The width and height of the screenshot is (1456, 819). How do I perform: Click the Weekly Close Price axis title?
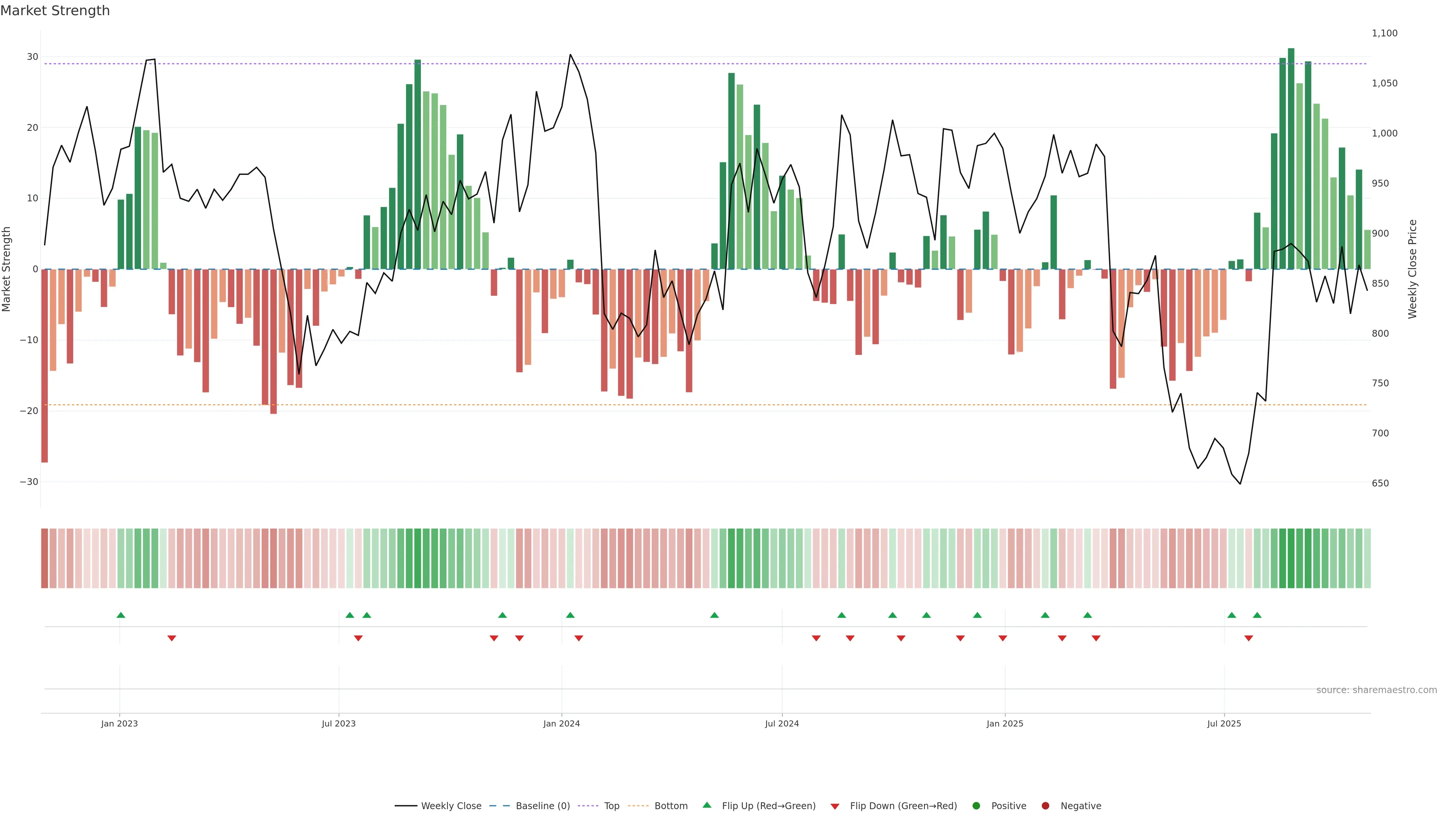click(x=1412, y=269)
